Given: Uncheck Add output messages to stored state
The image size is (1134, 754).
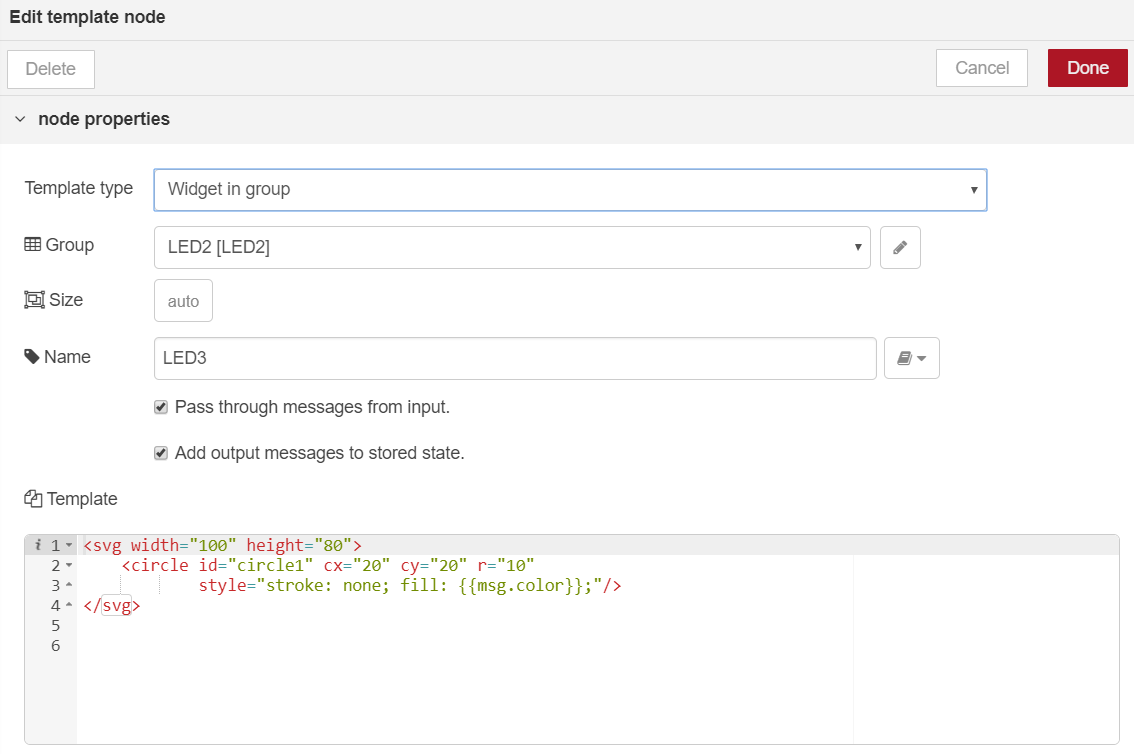Looking at the screenshot, I should [161, 453].
